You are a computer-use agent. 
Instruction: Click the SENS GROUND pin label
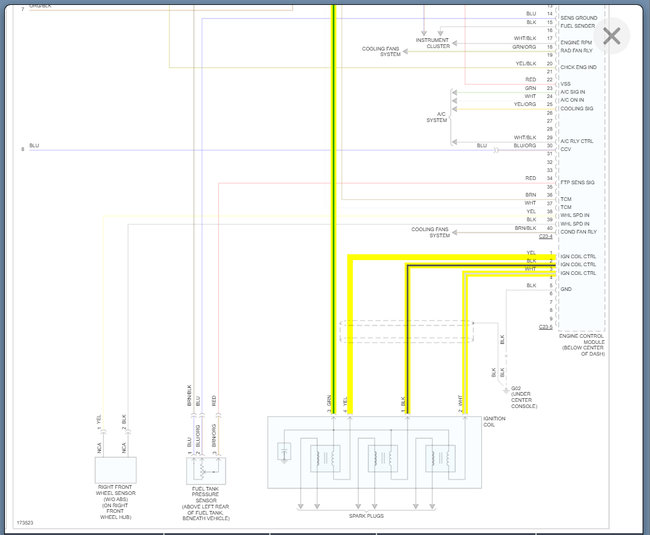[x=579, y=18]
